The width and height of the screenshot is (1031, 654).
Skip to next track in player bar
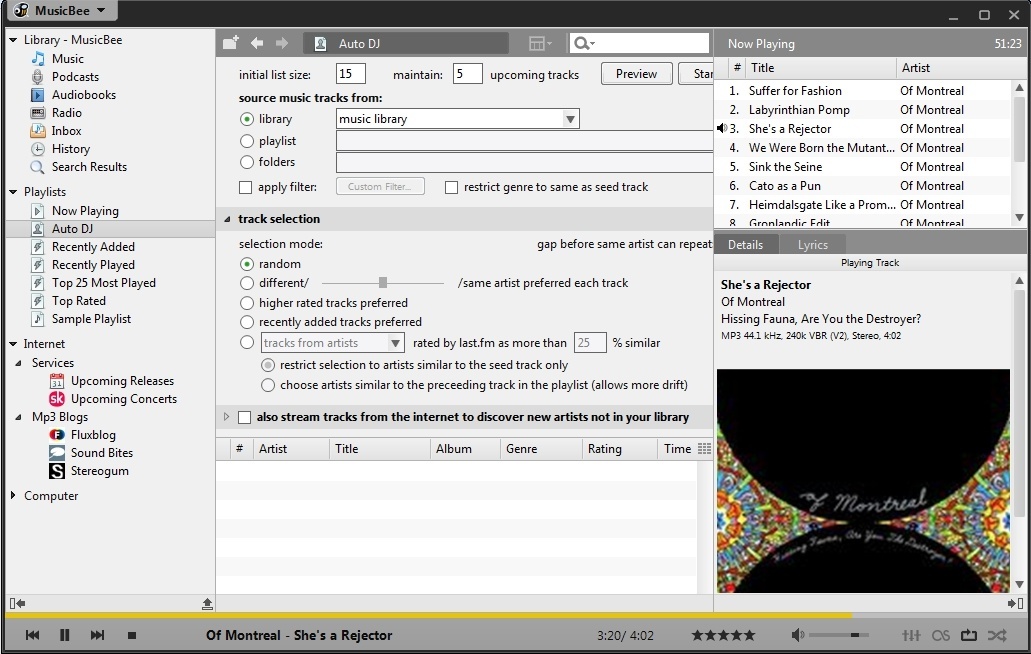[x=97, y=635]
